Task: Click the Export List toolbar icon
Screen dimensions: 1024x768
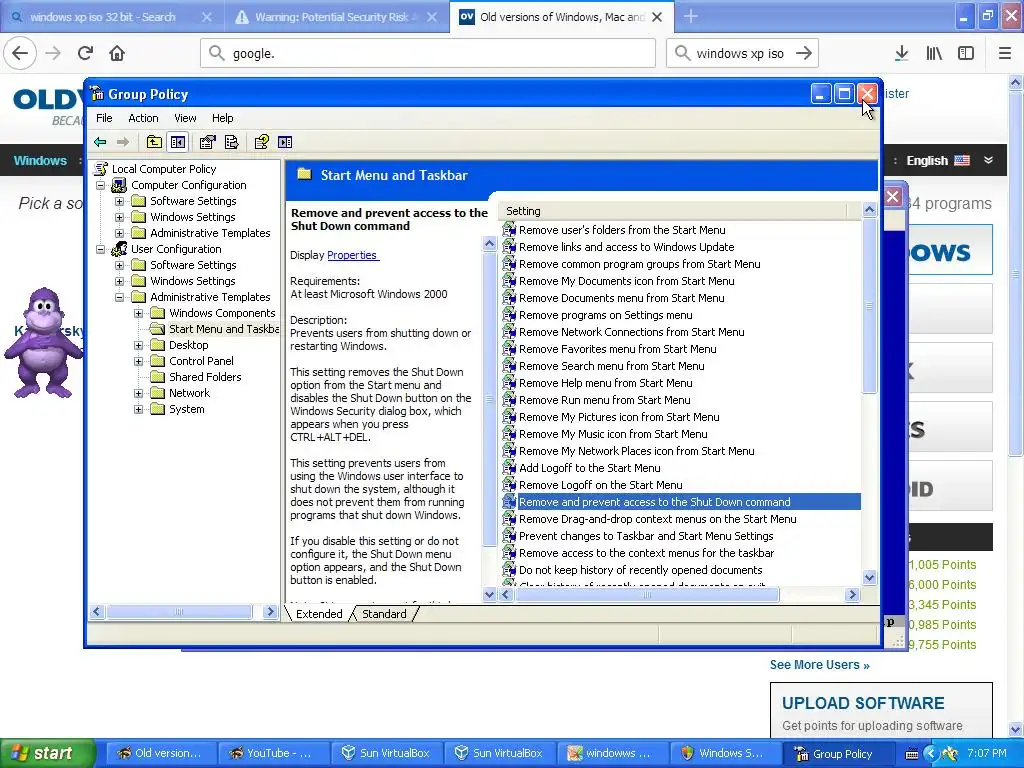Action: point(232,142)
